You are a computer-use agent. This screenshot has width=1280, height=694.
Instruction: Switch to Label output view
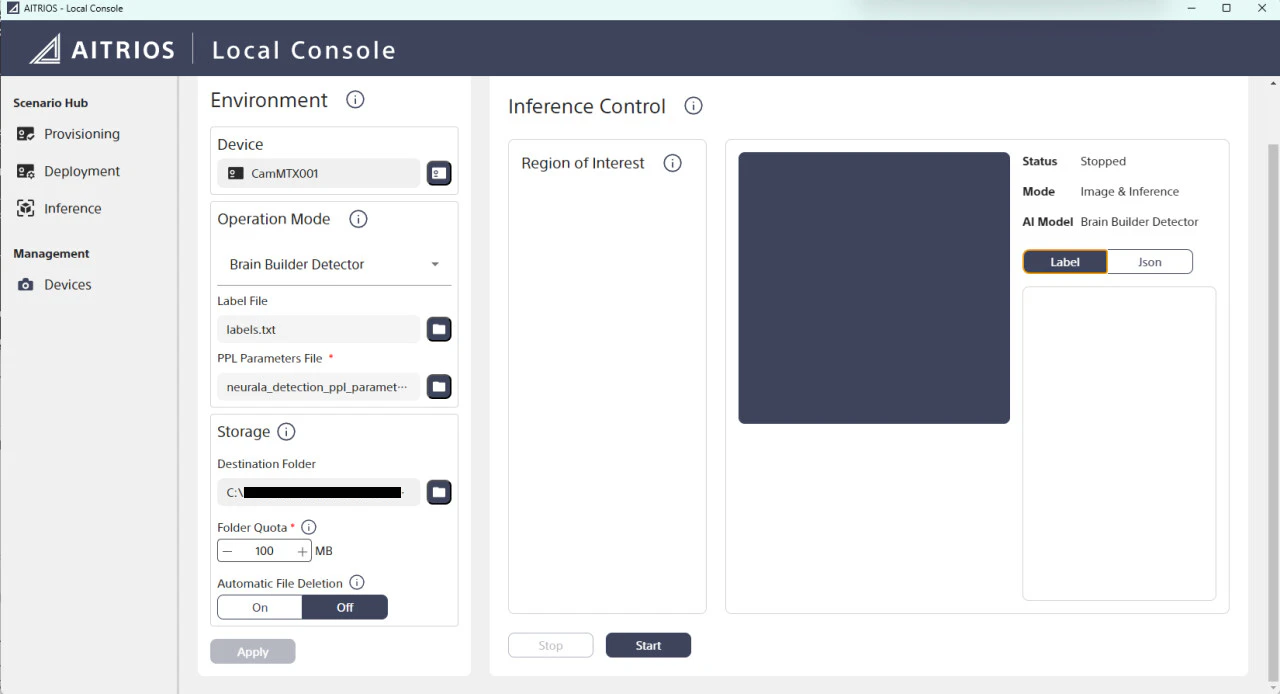(1065, 262)
